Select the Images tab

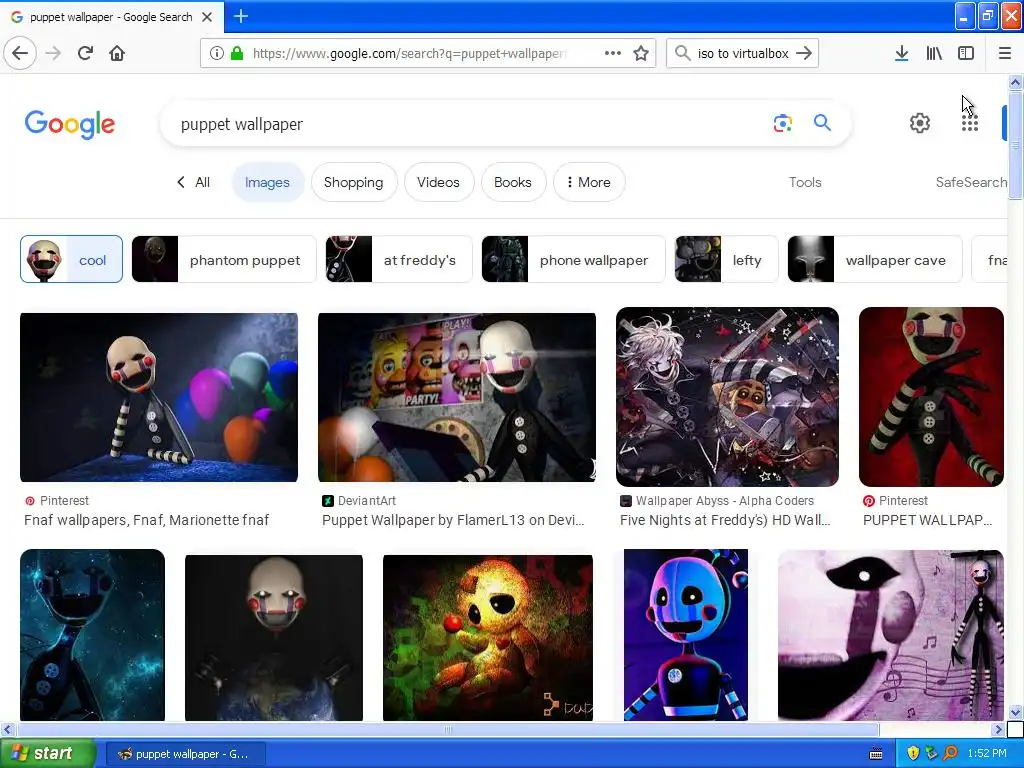(267, 182)
